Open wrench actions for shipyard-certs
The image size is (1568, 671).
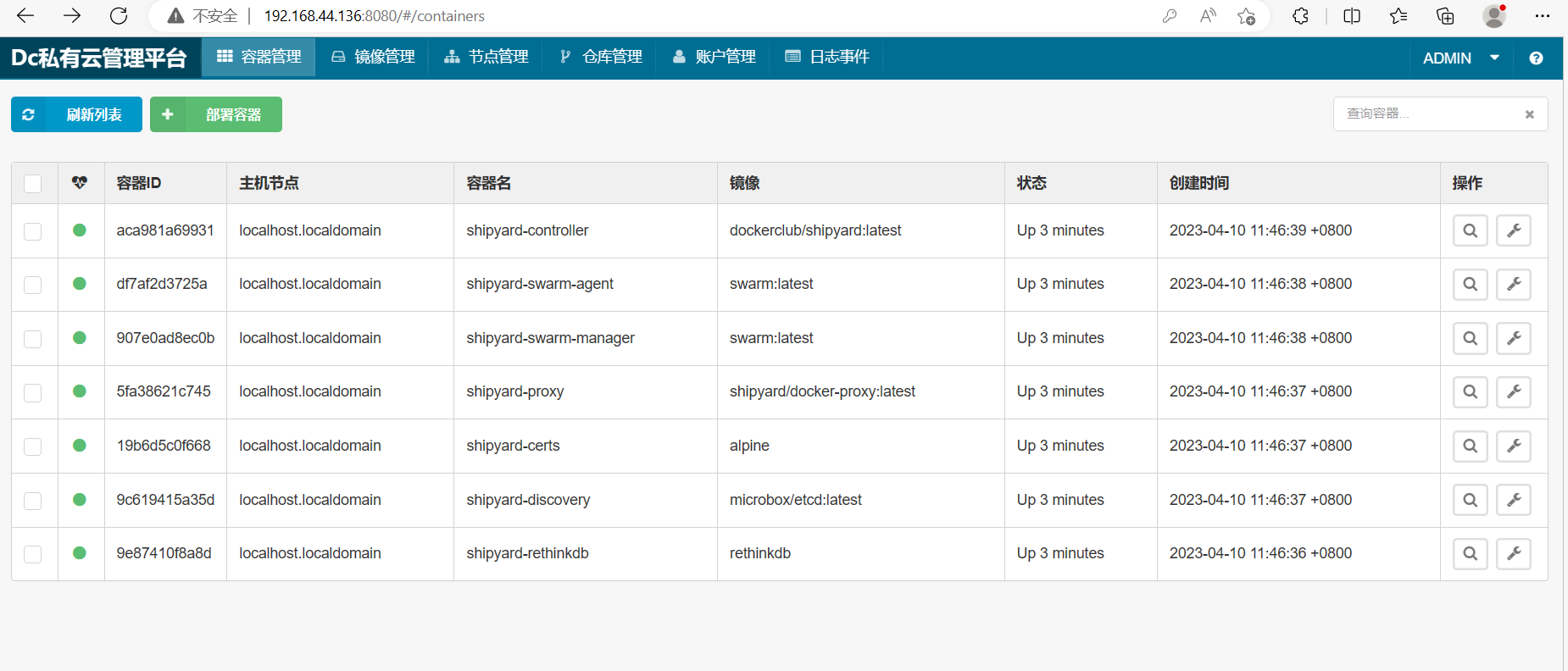tap(1514, 446)
